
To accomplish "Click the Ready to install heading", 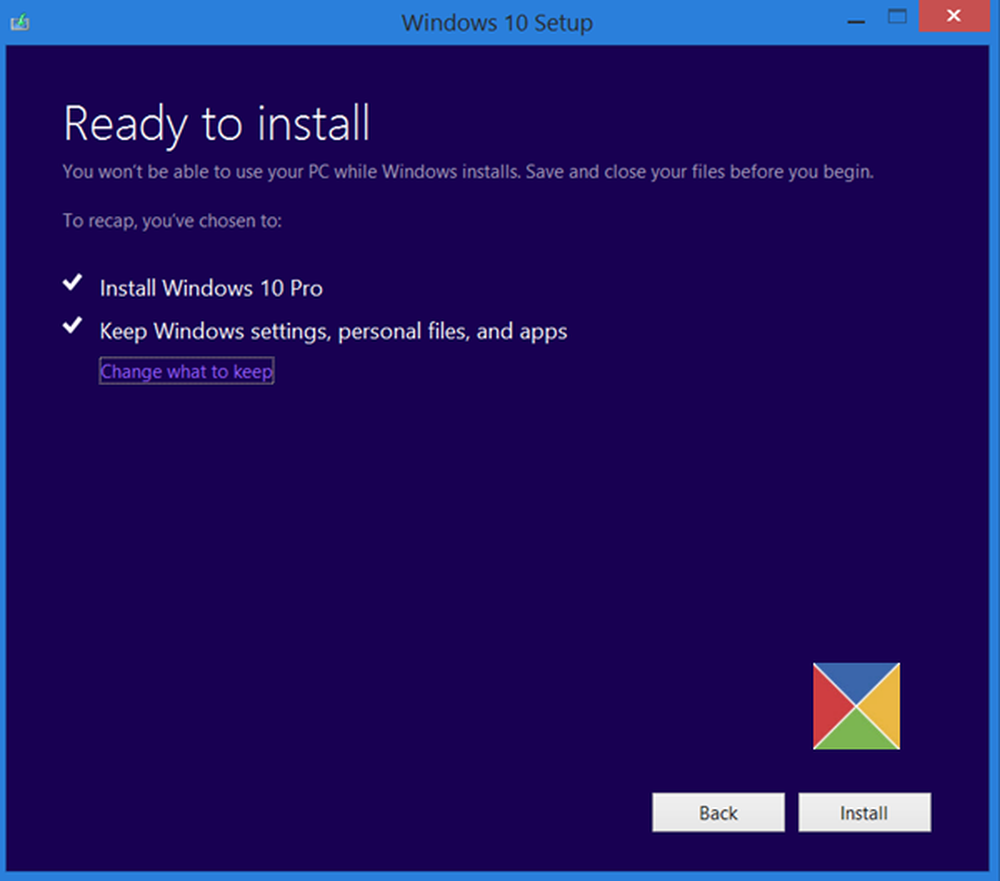I will pyautogui.click(x=216, y=124).
